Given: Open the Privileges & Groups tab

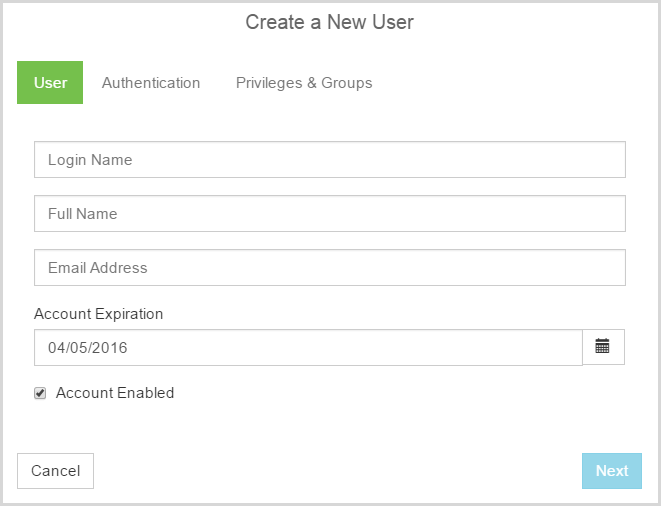Looking at the screenshot, I should click(x=304, y=83).
